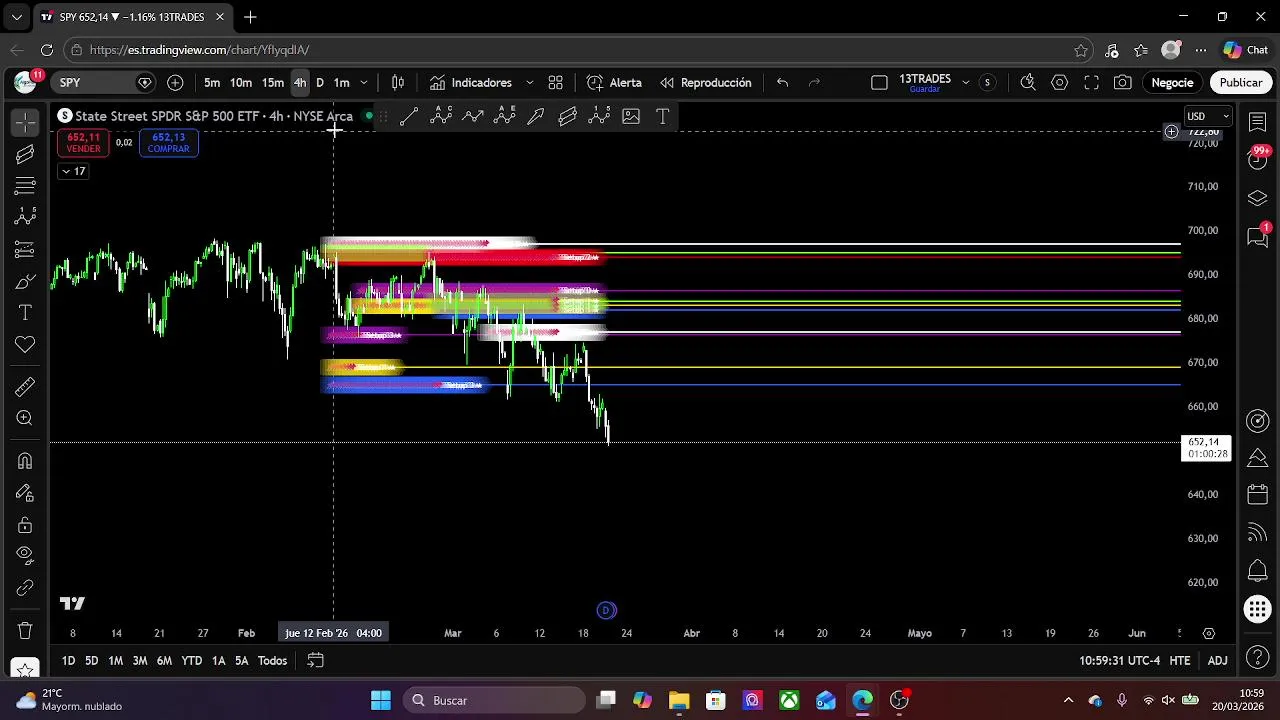This screenshot has height=720, width=1280.
Task: Click the add symbol plus button
Action: (175, 83)
